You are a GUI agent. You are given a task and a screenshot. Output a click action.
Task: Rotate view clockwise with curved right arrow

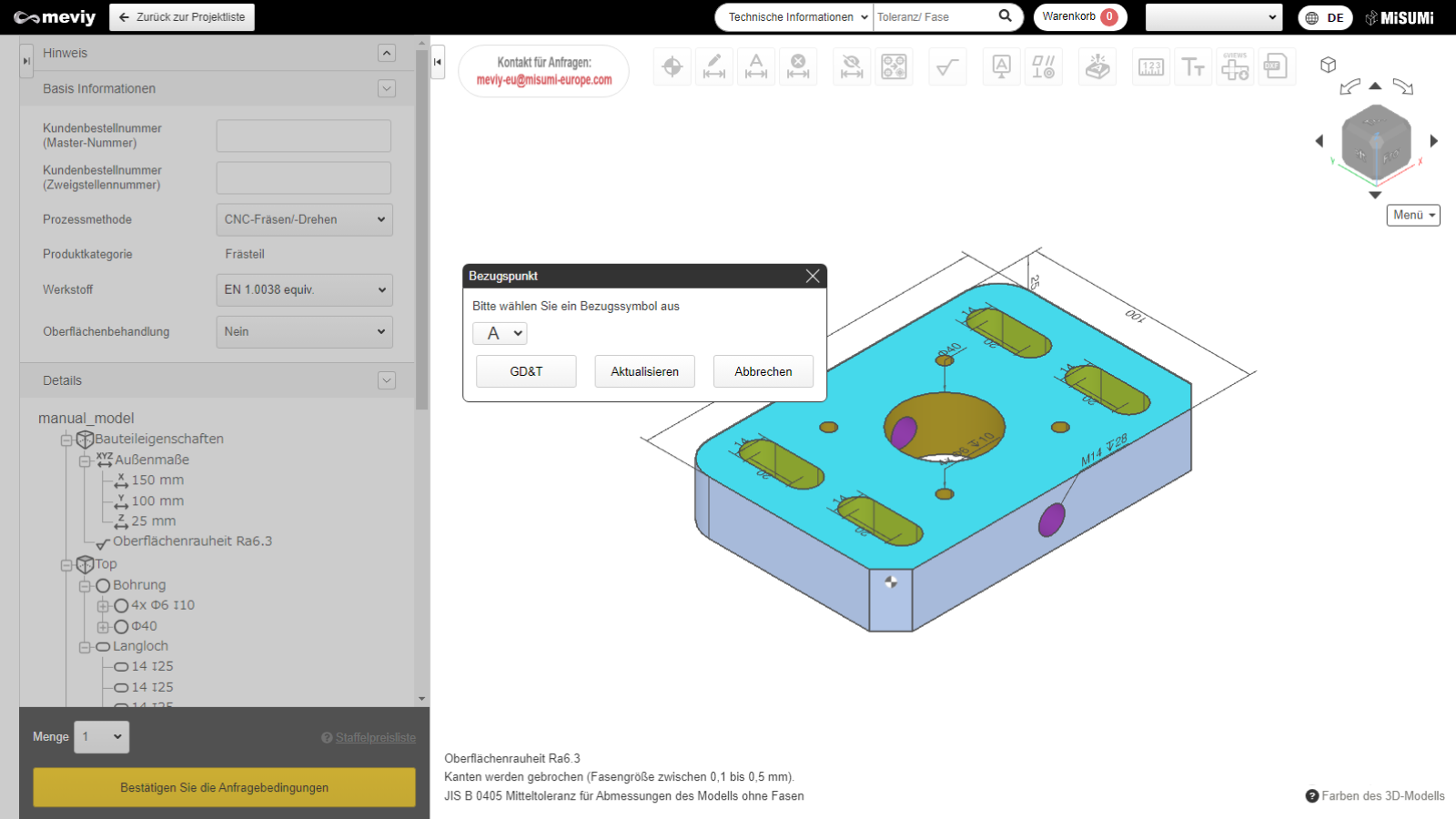tap(1403, 86)
